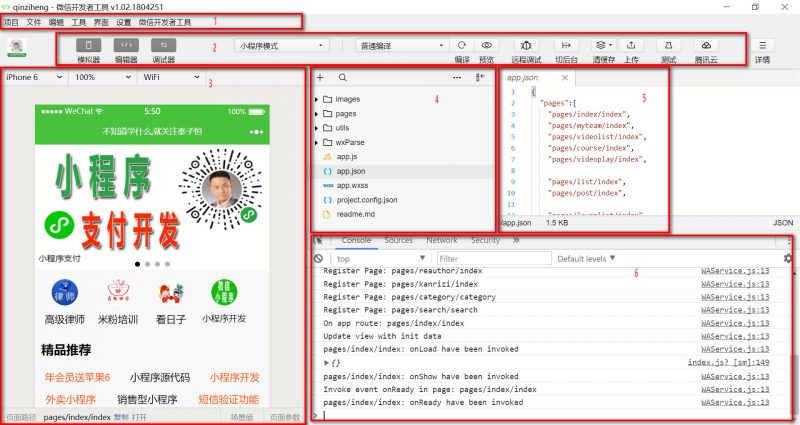Click the upload (上传) icon
Screen dimensions: 800x425
(631, 45)
